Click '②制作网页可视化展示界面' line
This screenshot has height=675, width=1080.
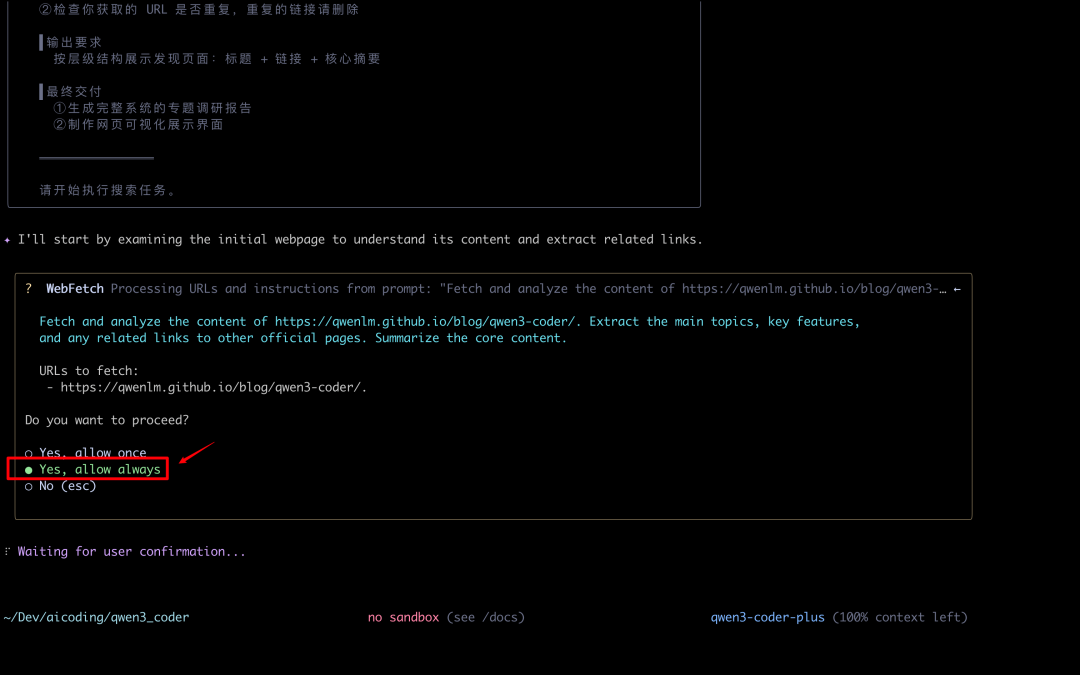coord(138,125)
